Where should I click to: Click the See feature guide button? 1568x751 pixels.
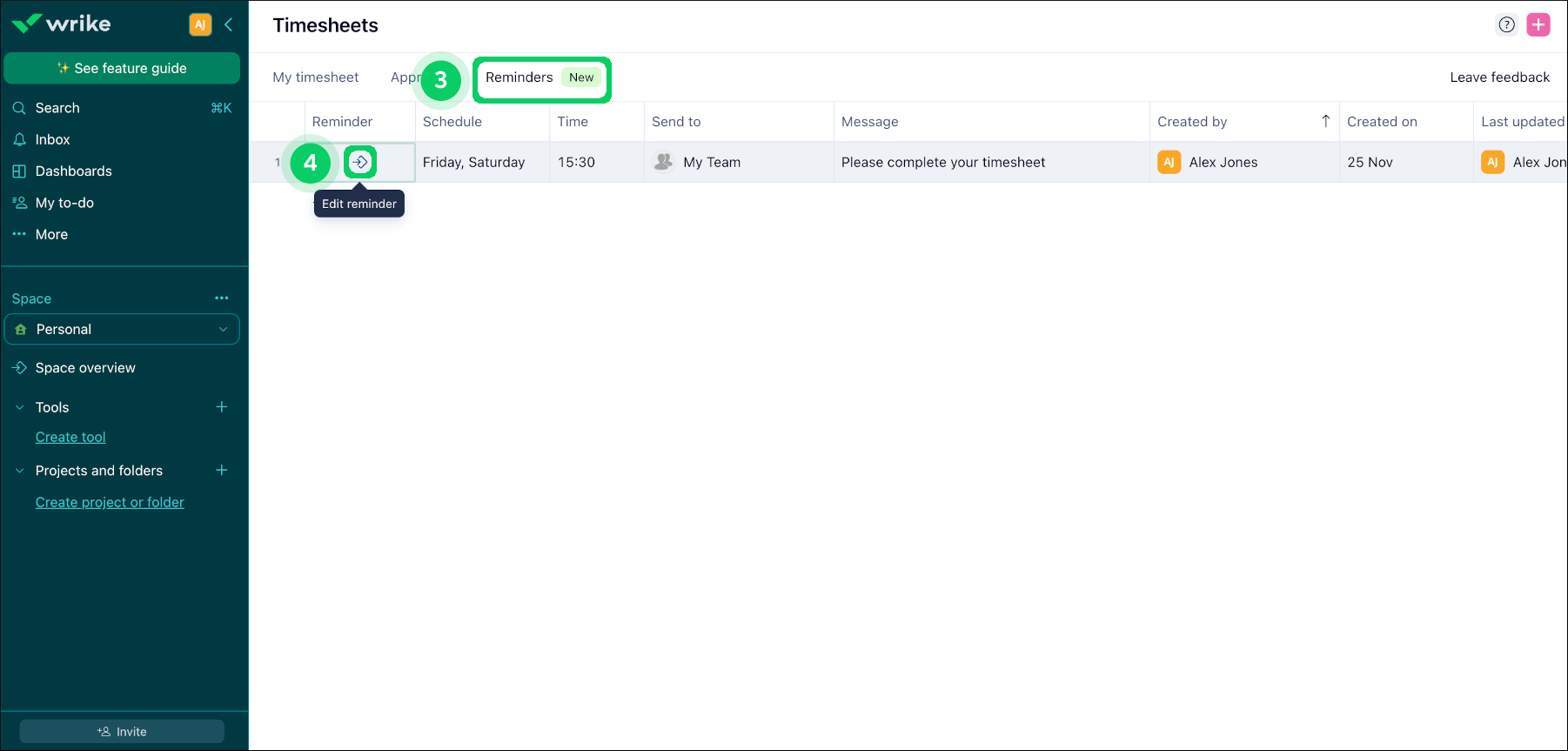point(122,68)
